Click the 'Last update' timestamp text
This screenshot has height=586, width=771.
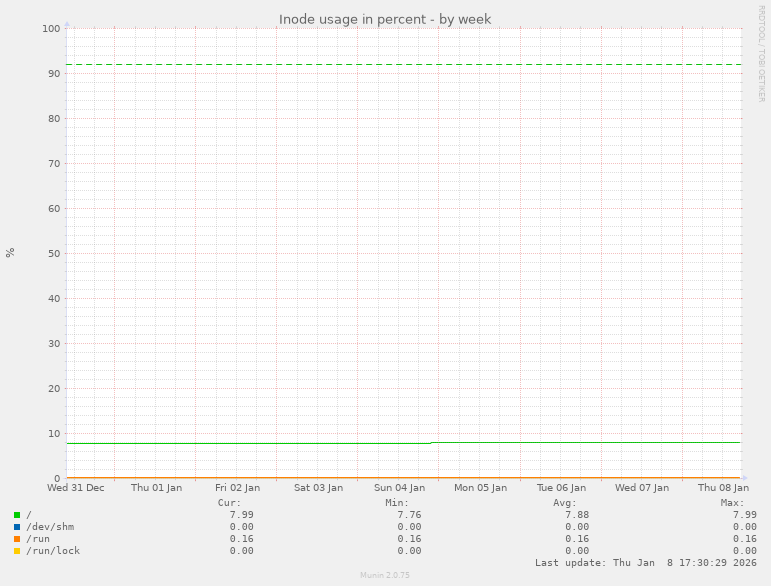pos(646,562)
